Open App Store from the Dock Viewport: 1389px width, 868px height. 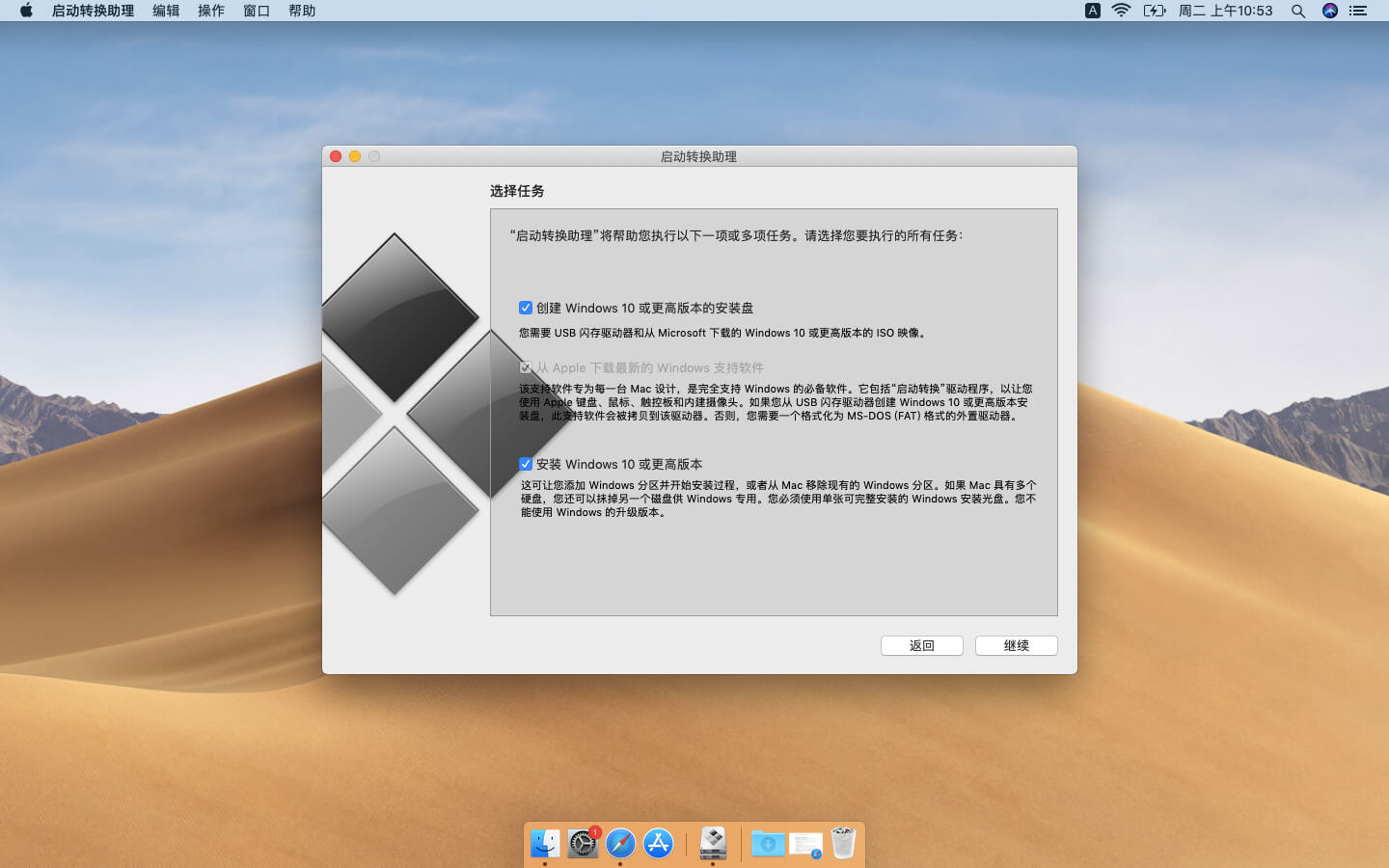coord(658,843)
